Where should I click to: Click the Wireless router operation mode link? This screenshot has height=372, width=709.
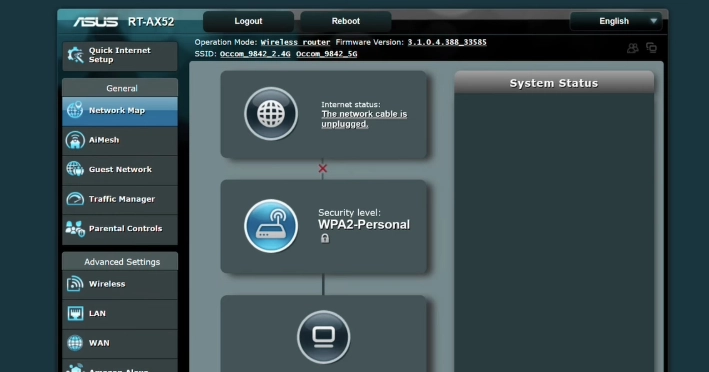295,42
